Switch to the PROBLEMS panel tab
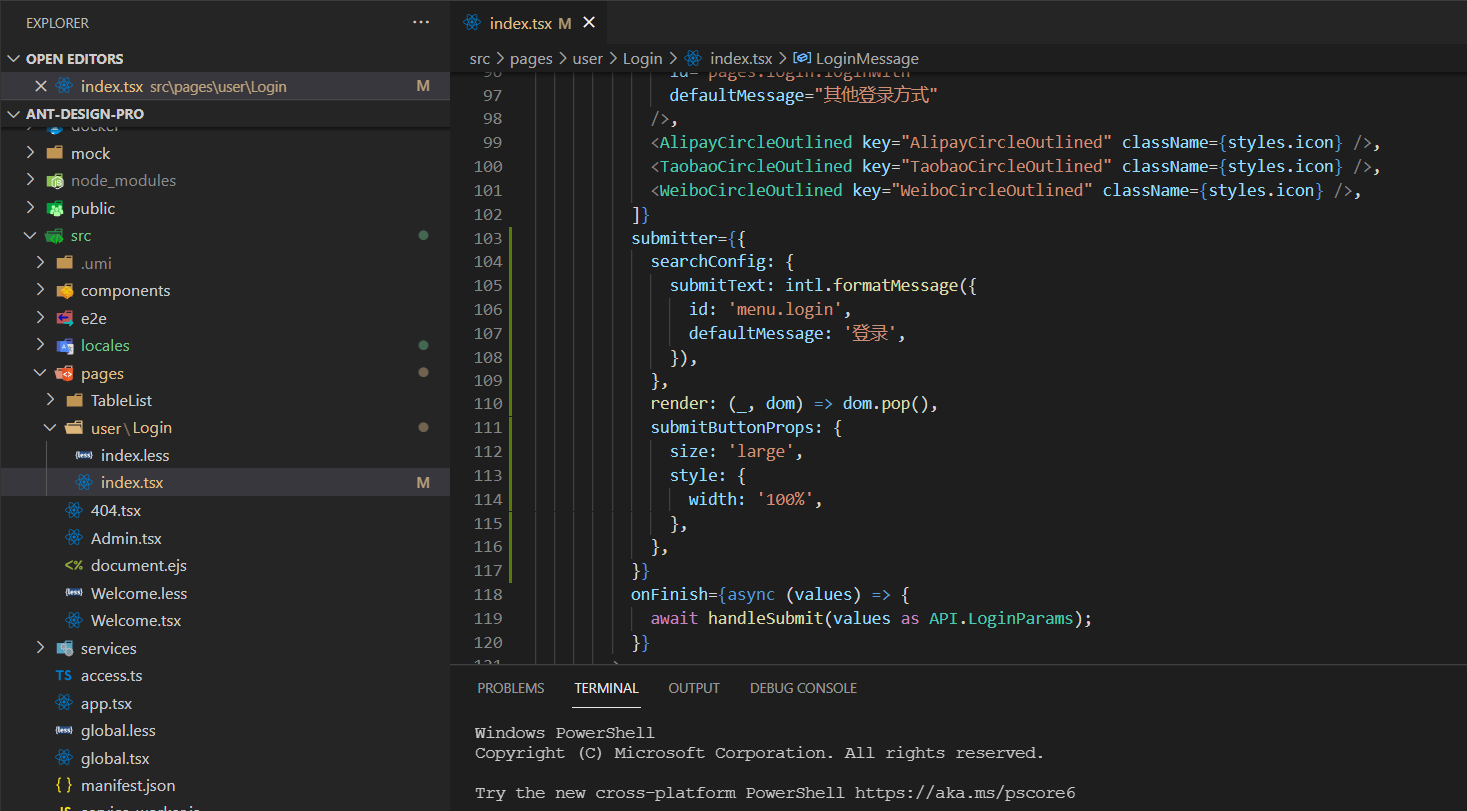The height and width of the screenshot is (811, 1467). click(510, 688)
